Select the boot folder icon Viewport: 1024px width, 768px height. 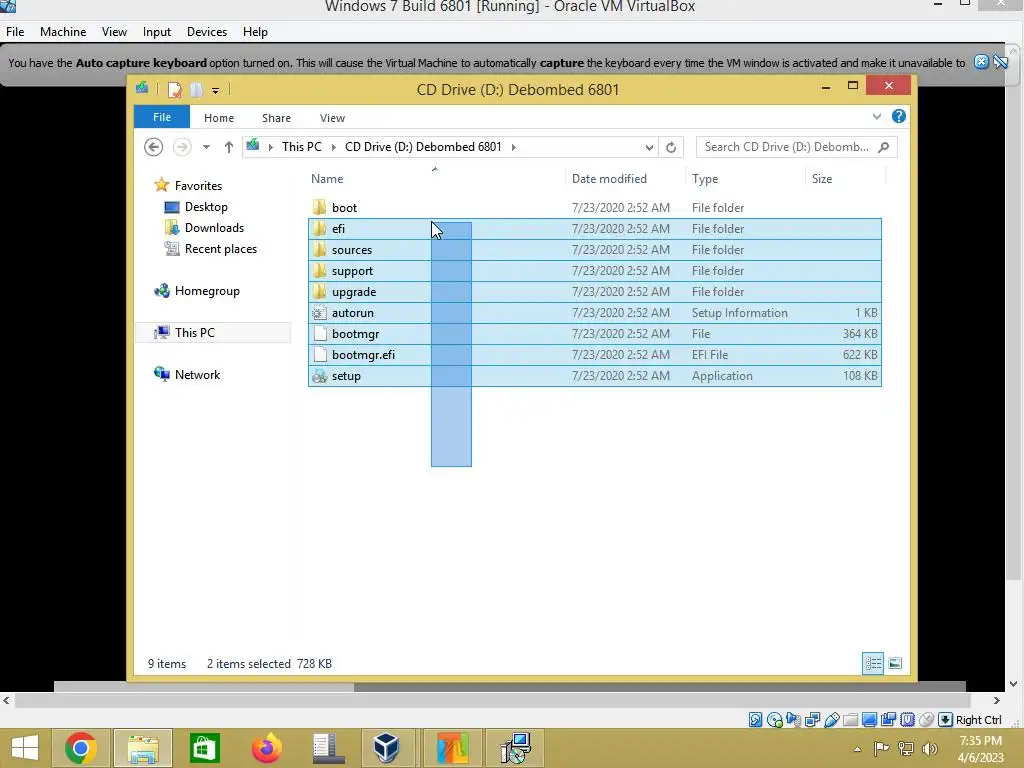tap(319, 207)
